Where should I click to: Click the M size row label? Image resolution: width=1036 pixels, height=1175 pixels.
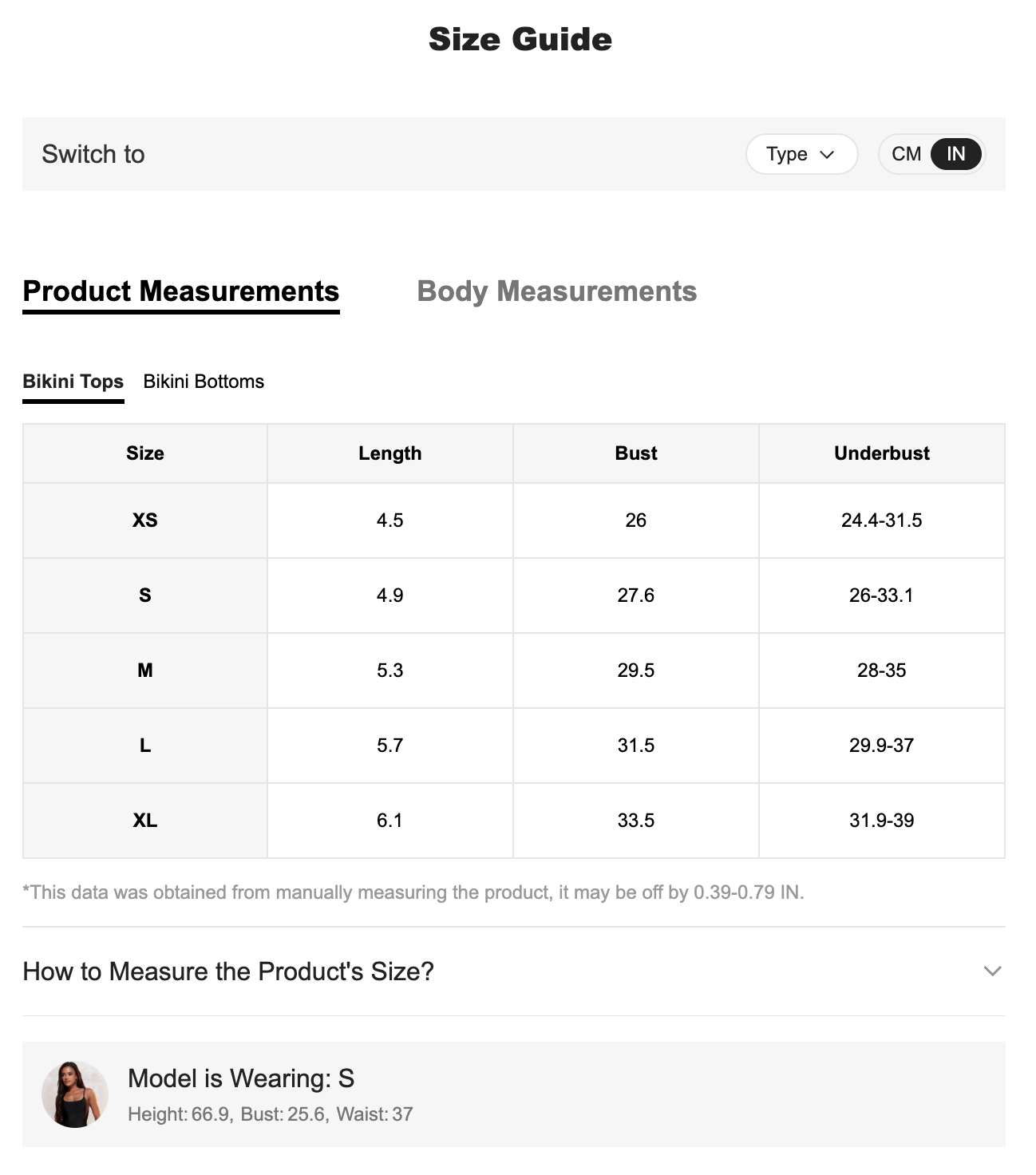point(145,671)
